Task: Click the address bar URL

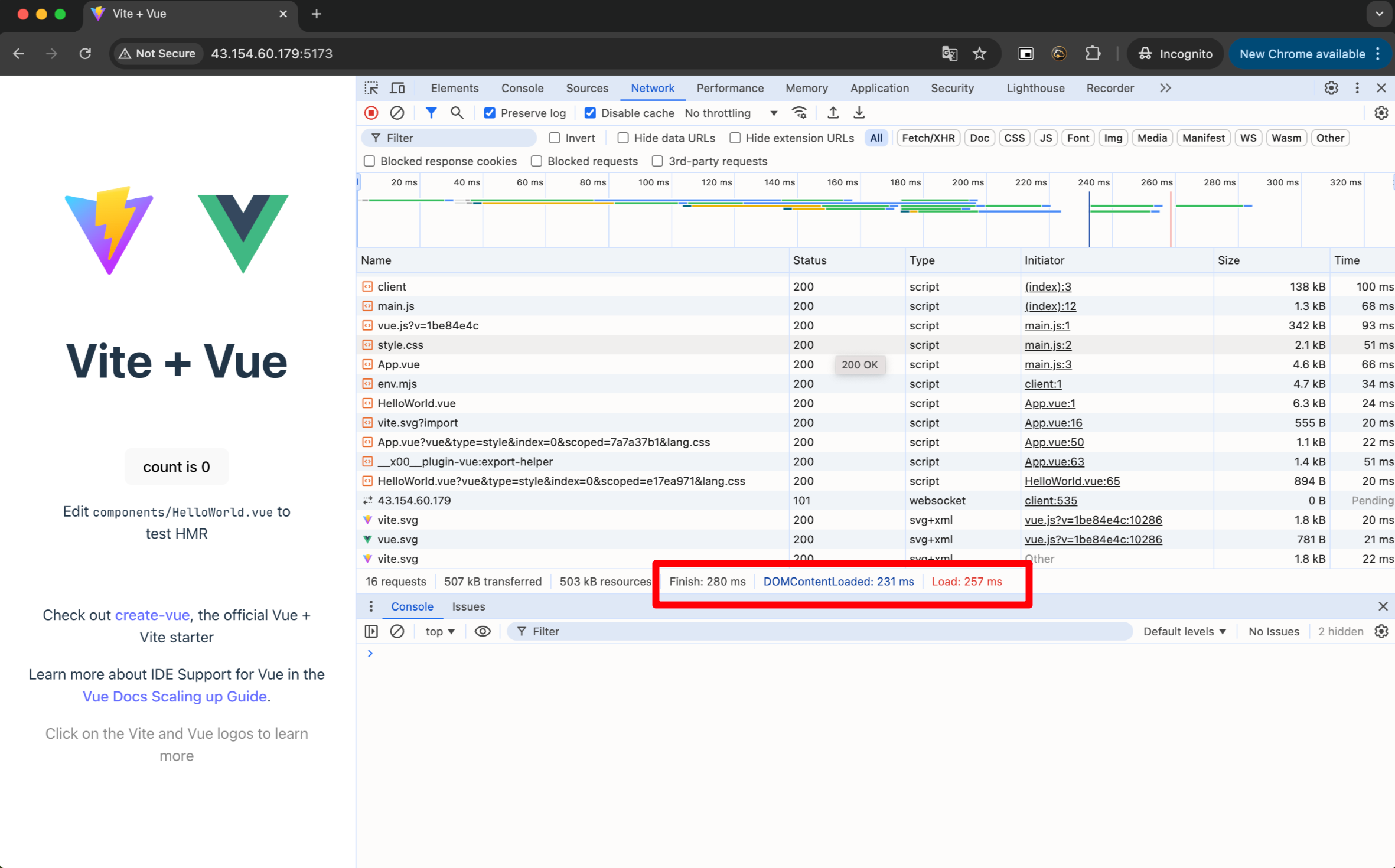Action: [272, 54]
